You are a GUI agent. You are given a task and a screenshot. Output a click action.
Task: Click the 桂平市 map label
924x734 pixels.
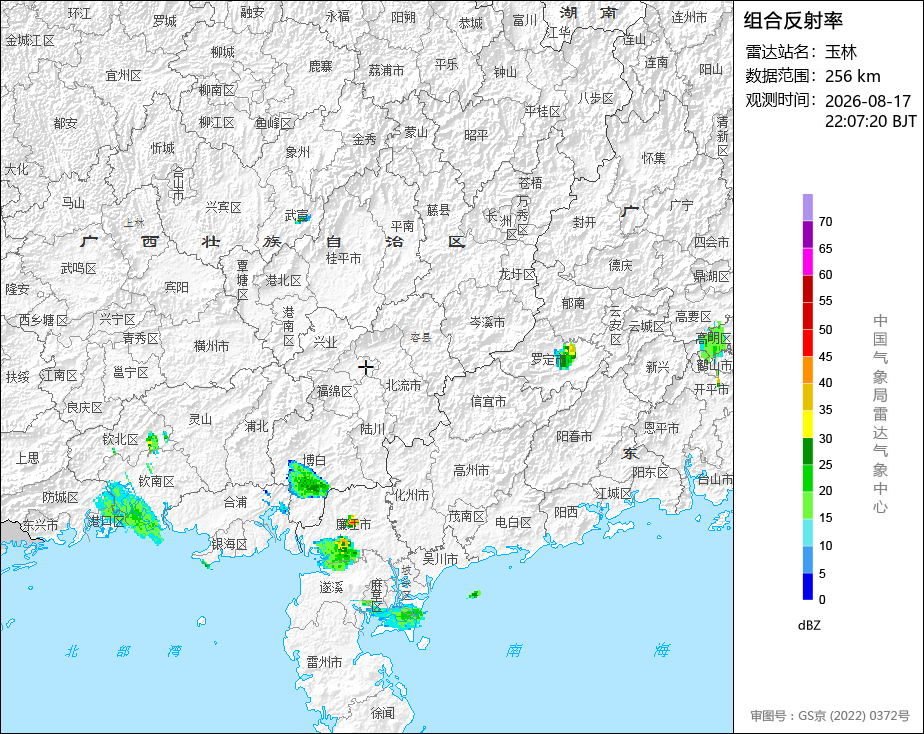pyautogui.click(x=344, y=258)
